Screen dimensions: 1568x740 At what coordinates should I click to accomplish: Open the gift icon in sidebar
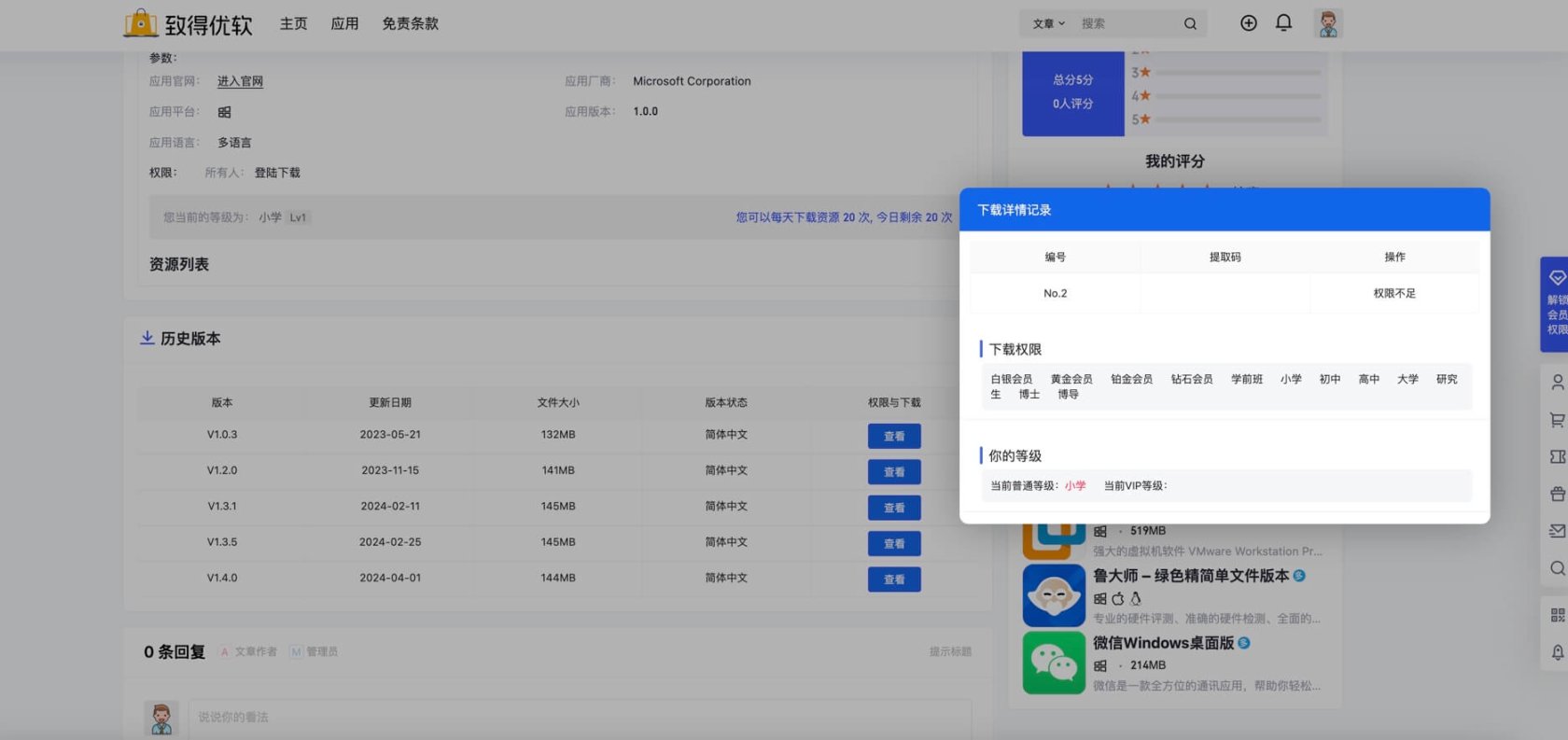tap(1557, 494)
